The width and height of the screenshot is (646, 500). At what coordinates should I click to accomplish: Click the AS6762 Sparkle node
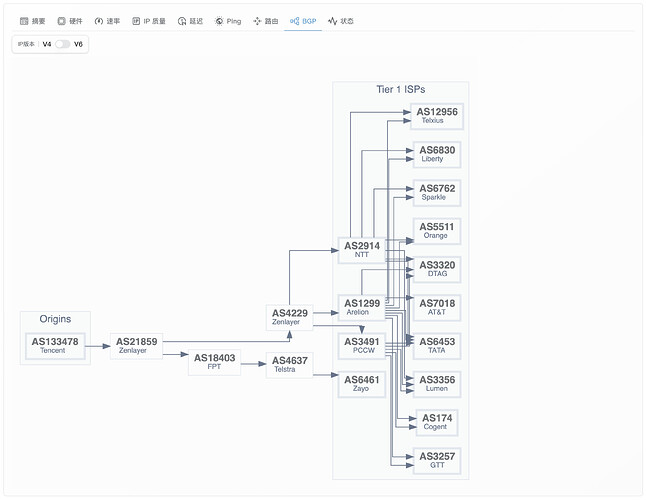click(437, 193)
